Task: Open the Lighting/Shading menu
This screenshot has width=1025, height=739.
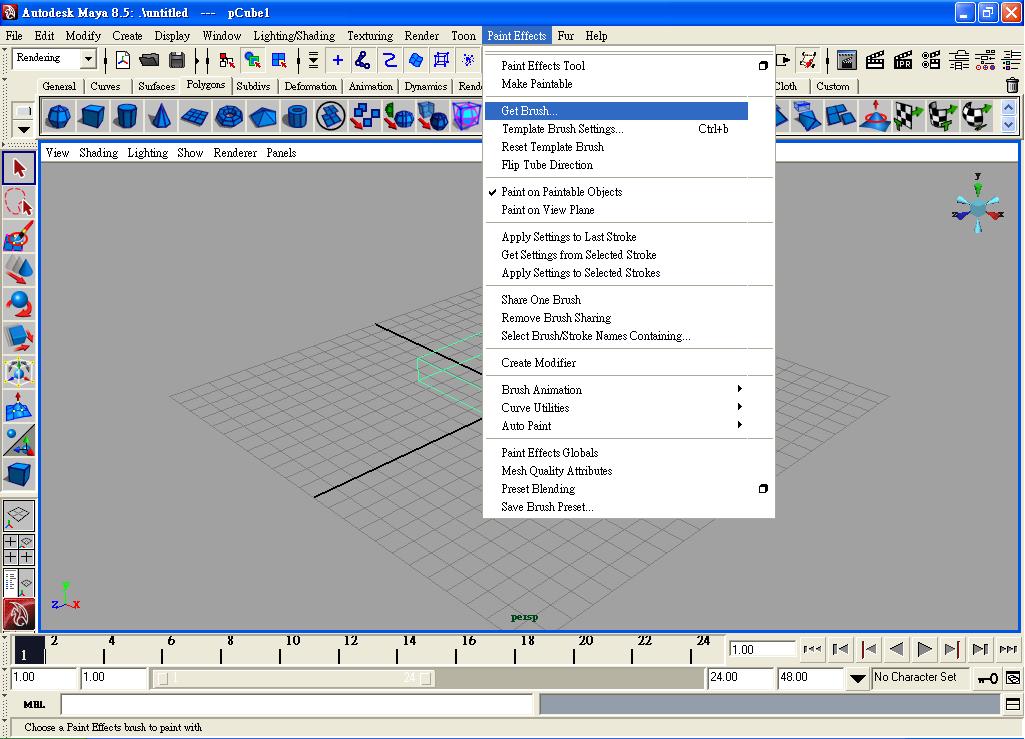Action: pyautogui.click(x=294, y=36)
